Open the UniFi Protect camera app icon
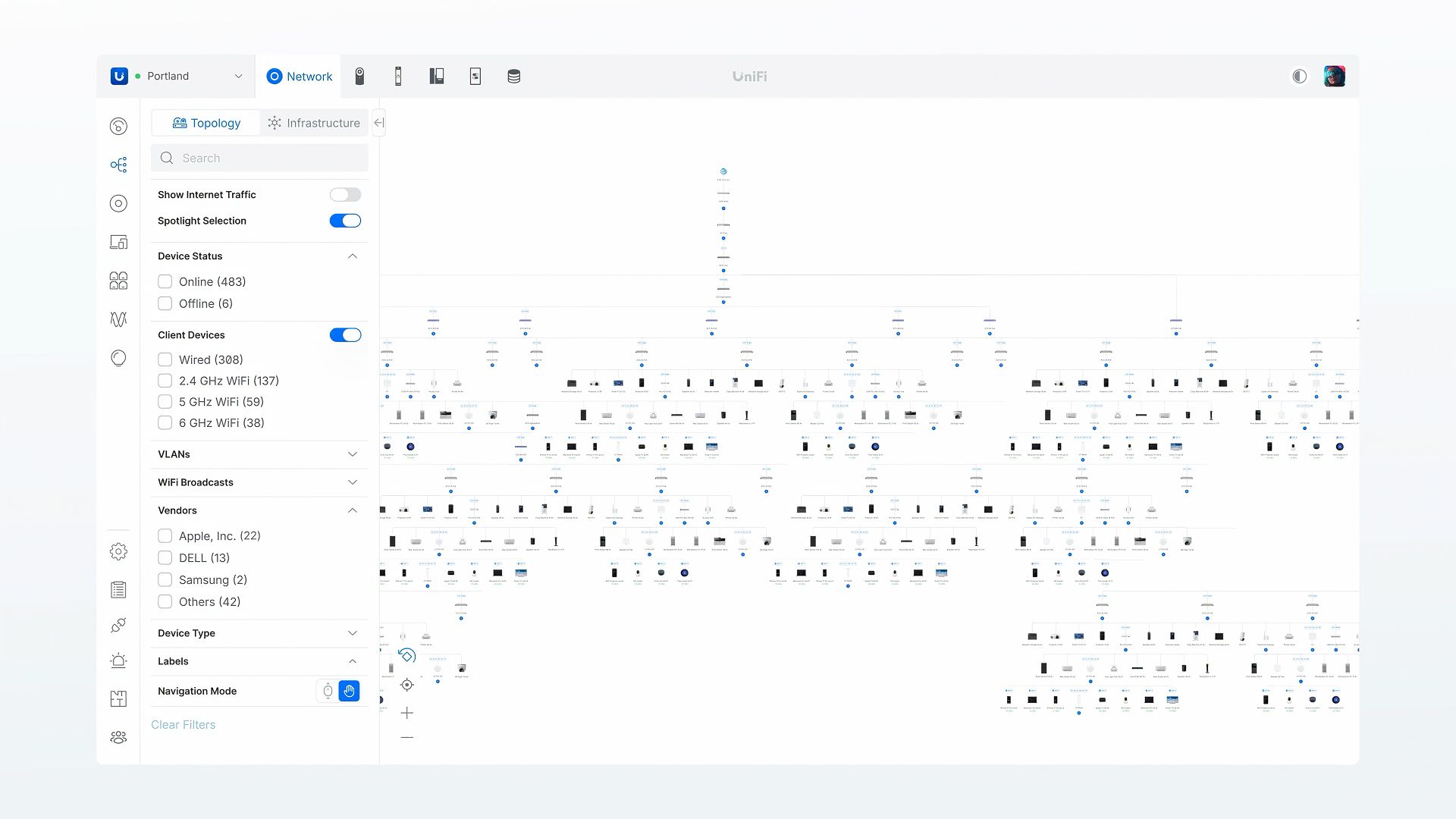The image size is (1456, 819). point(359,76)
